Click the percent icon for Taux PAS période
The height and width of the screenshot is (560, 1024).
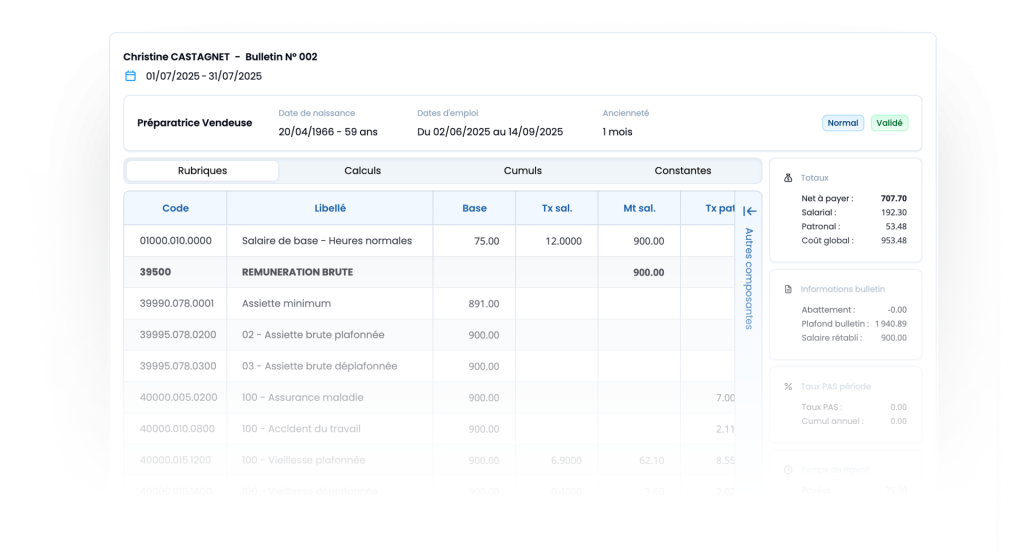(x=788, y=386)
